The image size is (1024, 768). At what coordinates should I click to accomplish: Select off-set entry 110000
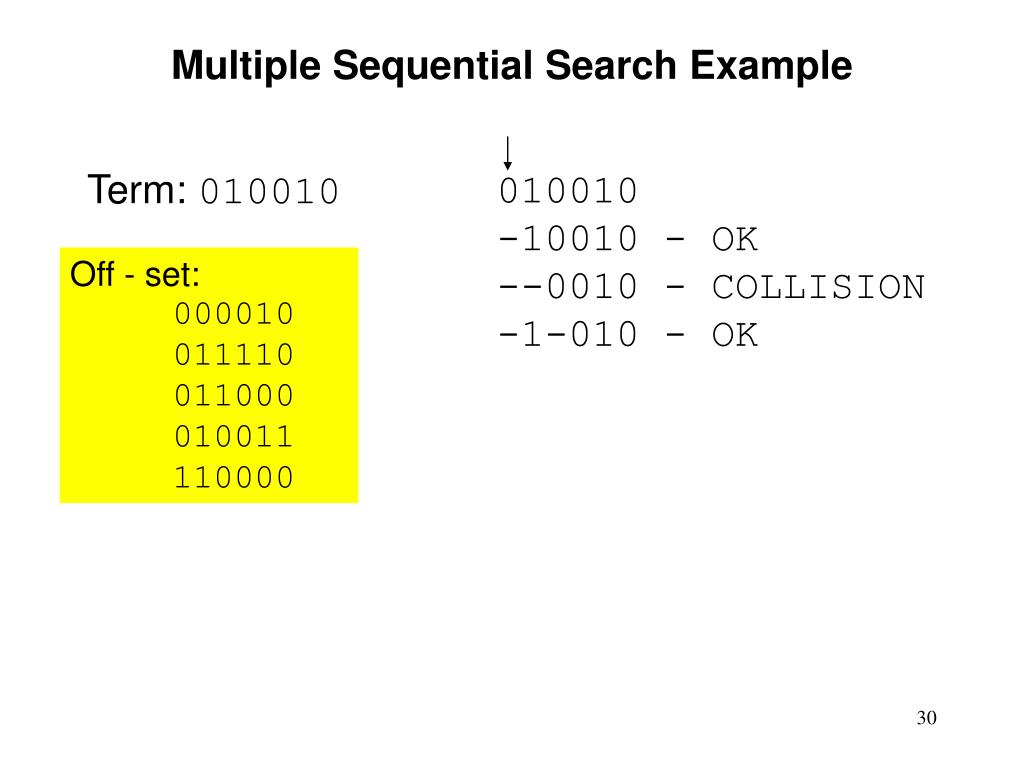coord(234,477)
